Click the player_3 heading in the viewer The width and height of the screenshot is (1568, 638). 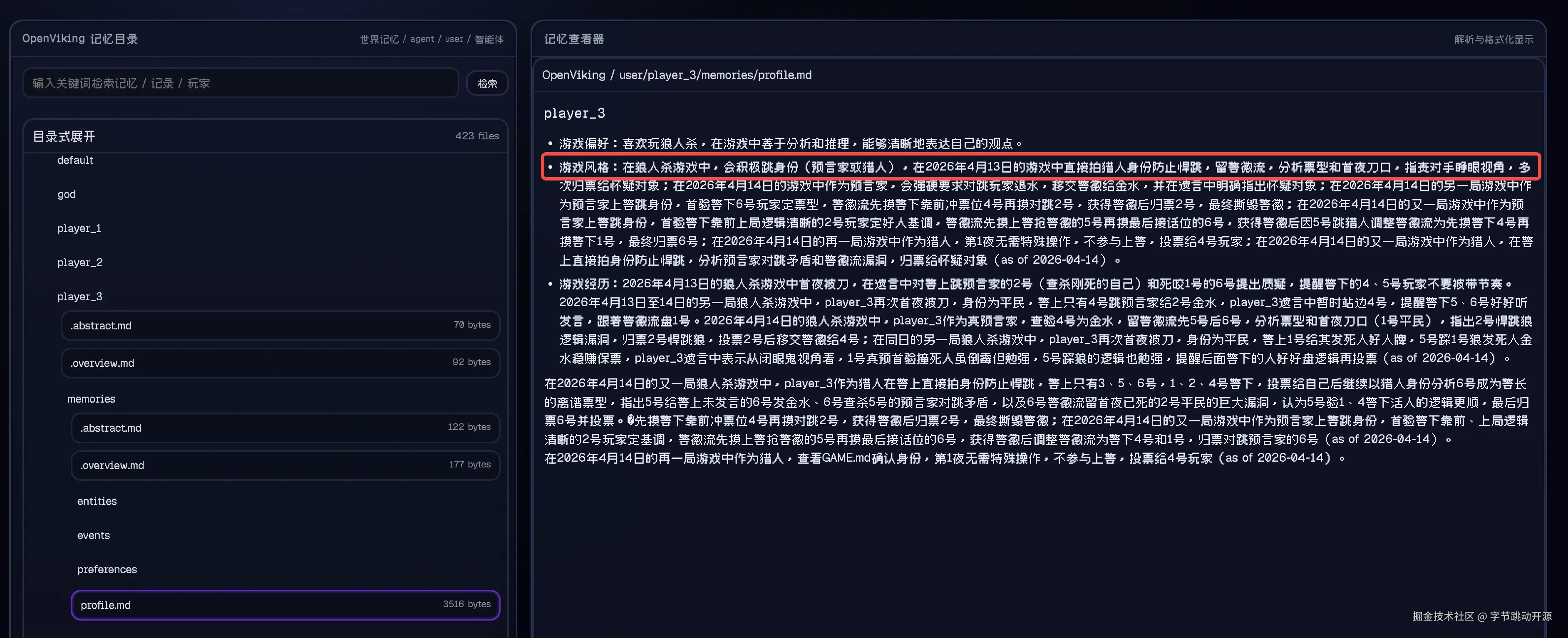point(574,113)
